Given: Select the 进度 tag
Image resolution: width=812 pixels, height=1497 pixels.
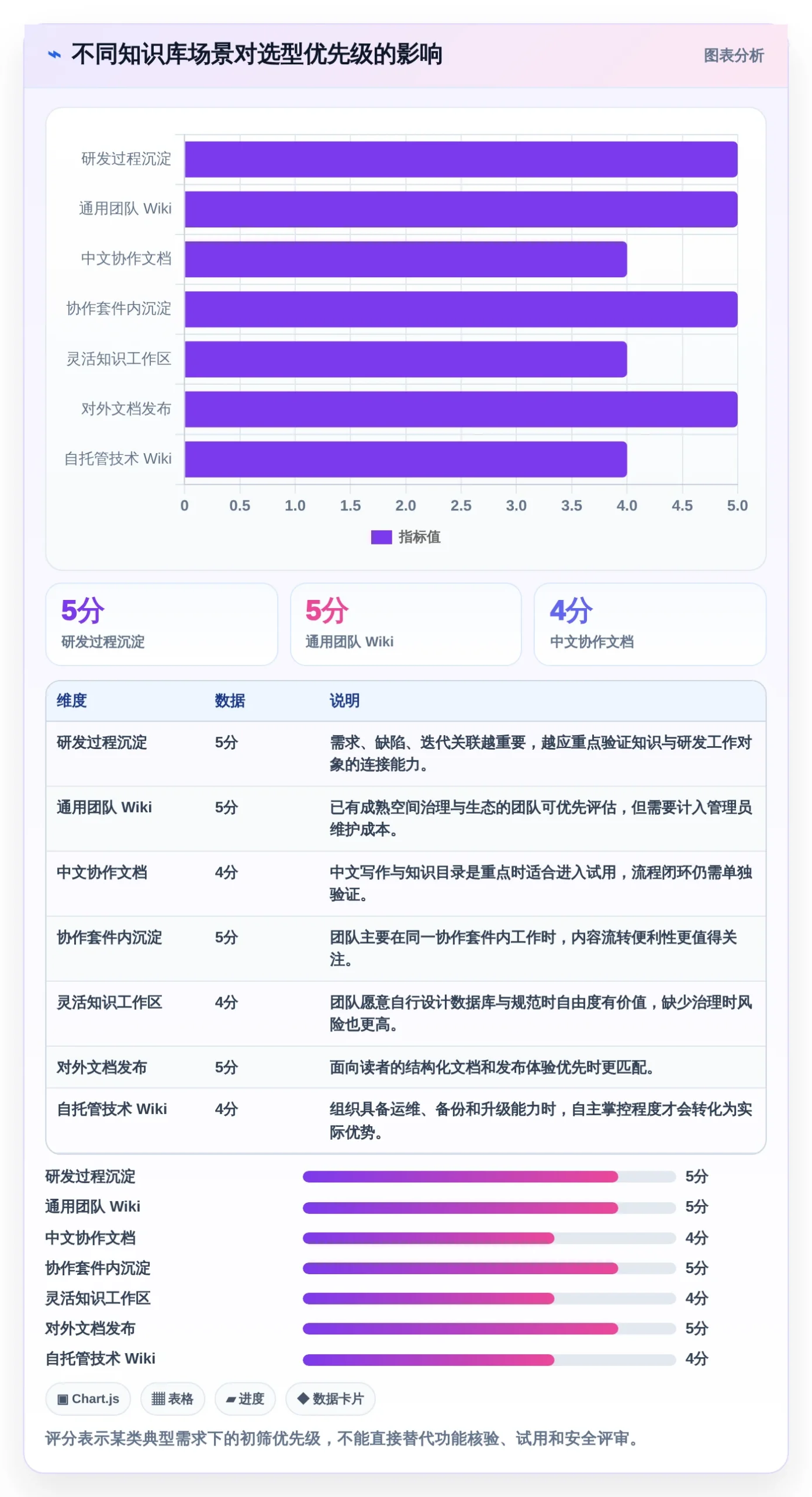Looking at the screenshot, I should click(245, 1399).
